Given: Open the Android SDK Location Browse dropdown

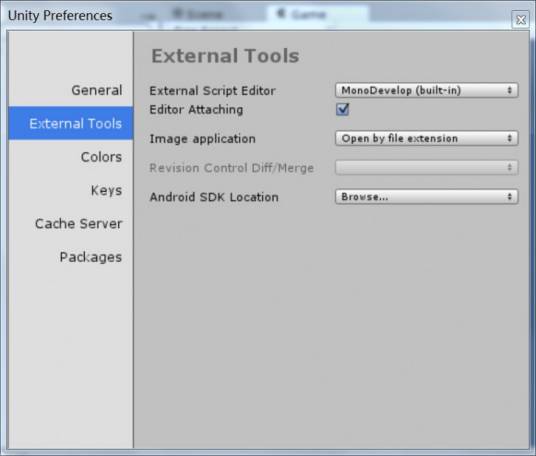Looking at the screenshot, I should [427, 197].
